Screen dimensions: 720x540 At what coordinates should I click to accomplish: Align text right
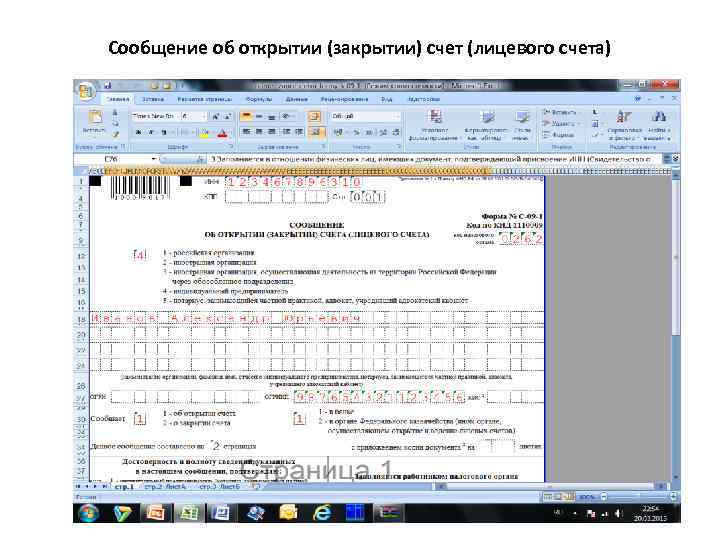(x=271, y=132)
